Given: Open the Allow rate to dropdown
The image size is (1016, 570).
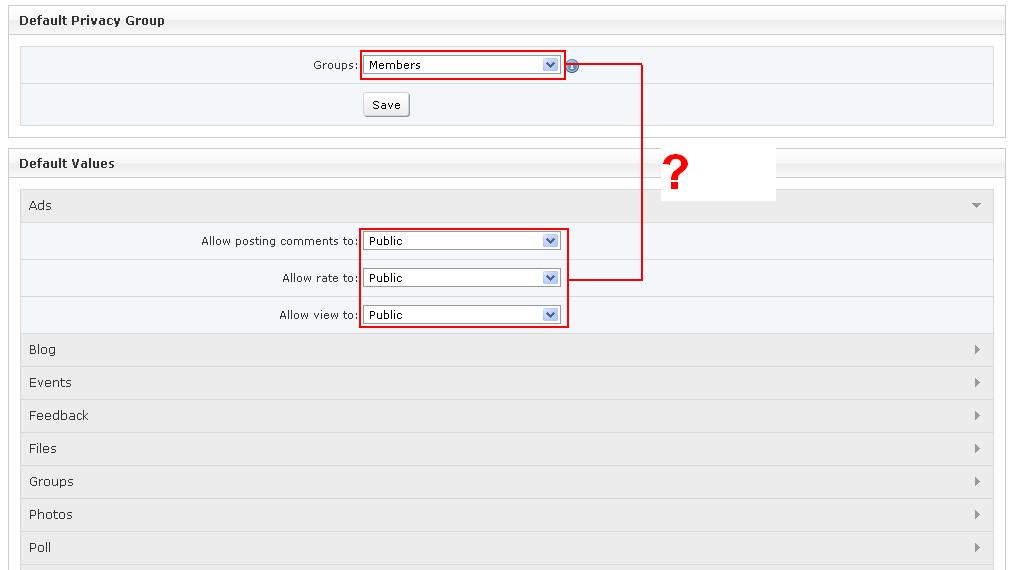Looking at the screenshot, I should (461, 278).
